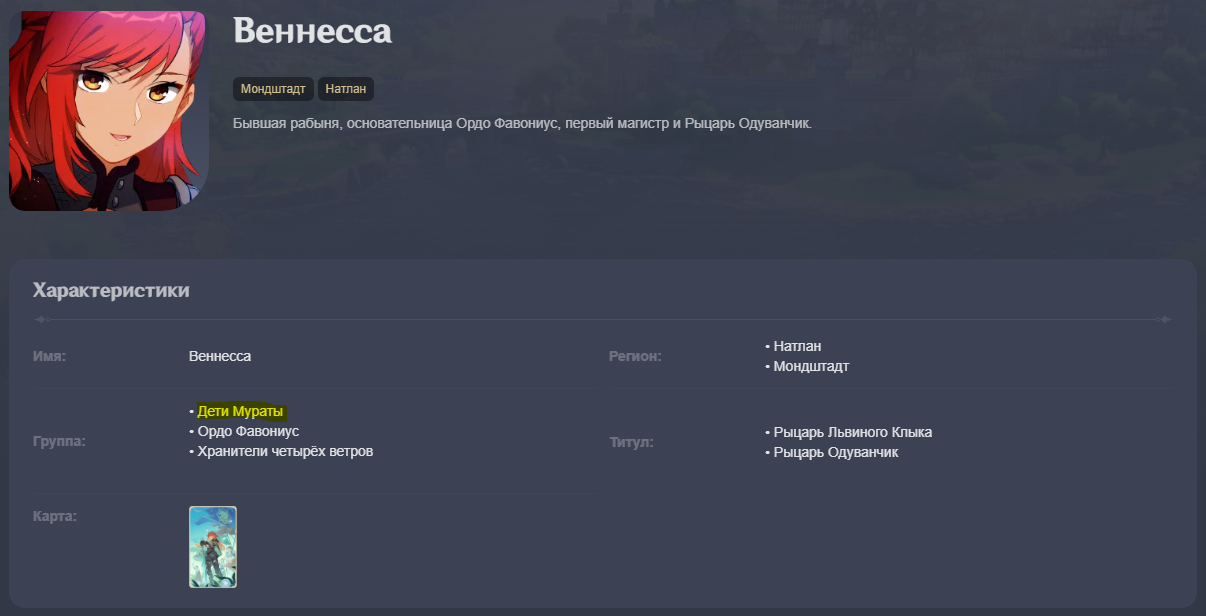Open the Ордо Фавониус group link
The image size is (1206, 616).
pyautogui.click(x=248, y=431)
